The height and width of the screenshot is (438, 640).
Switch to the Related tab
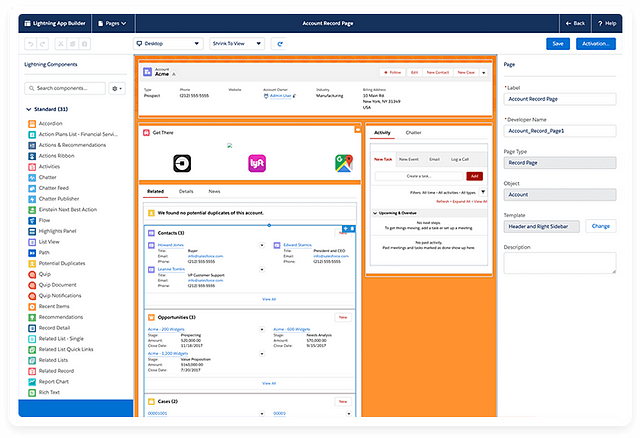click(x=156, y=191)
